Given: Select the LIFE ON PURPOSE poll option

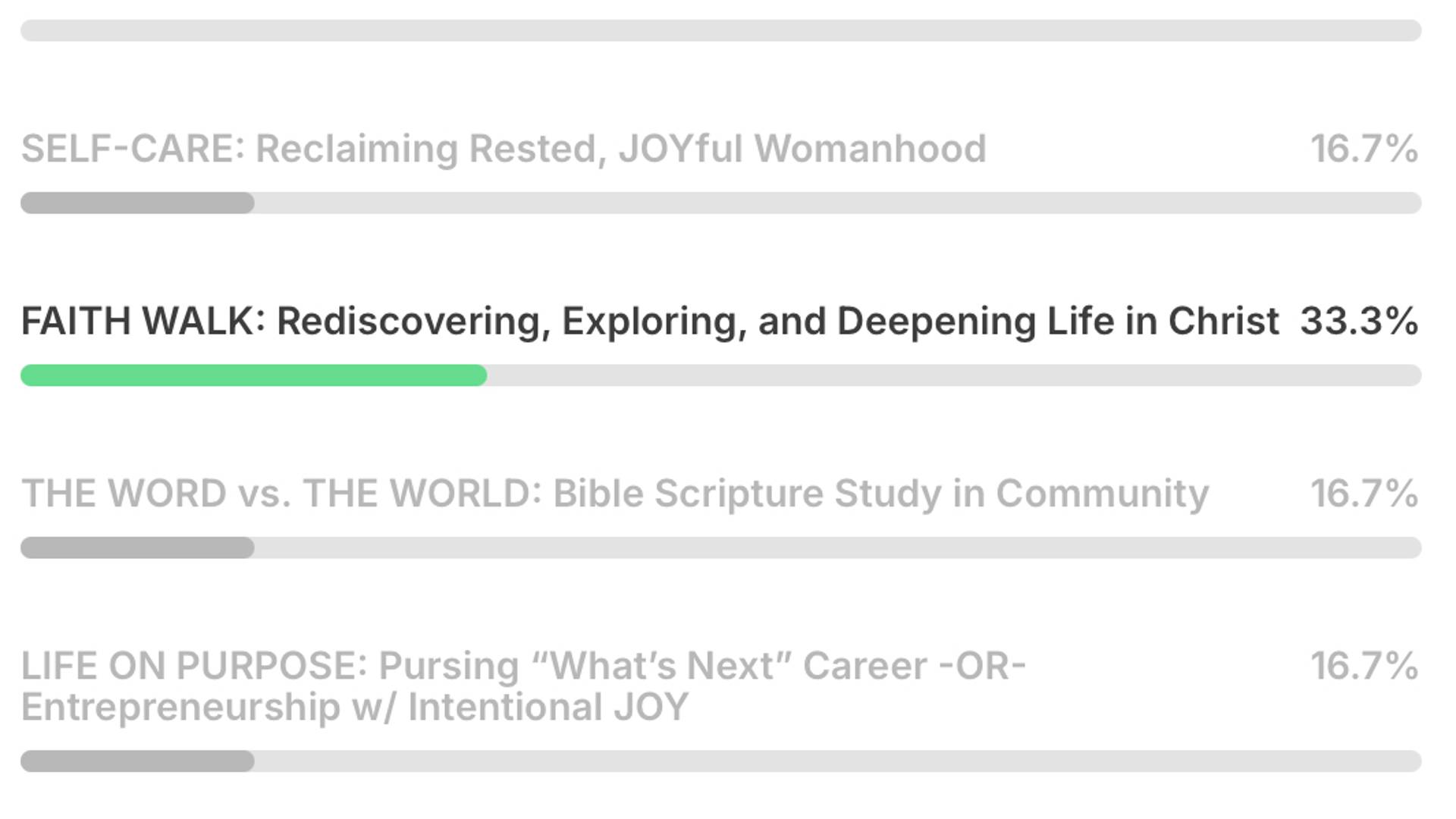Looking at the screenshot, I should tap(523, 667).
